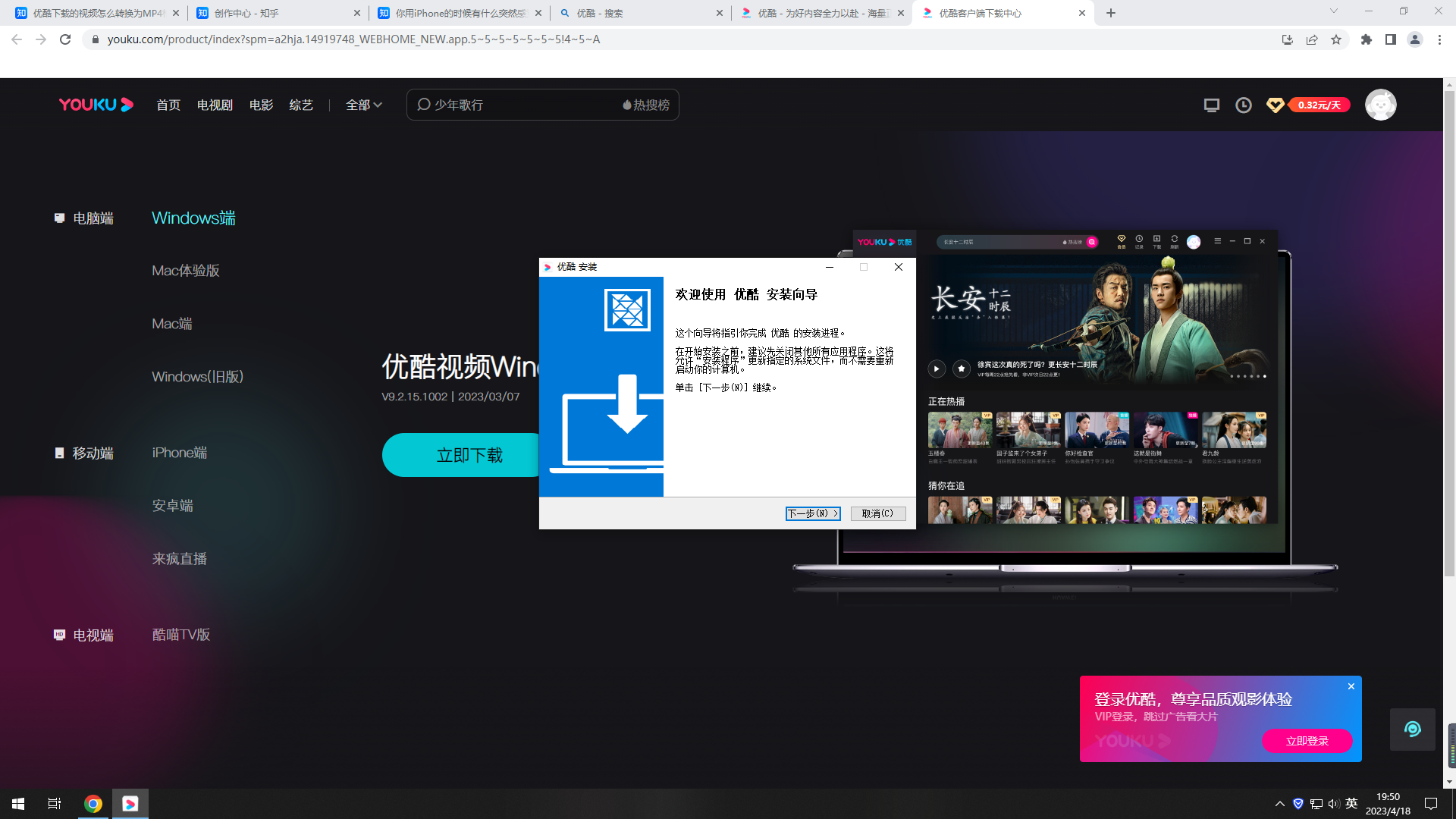Select the Mac端 download option
This screenshot has width=1456, height=819.
pyautogui.click(x=172, y=324)
